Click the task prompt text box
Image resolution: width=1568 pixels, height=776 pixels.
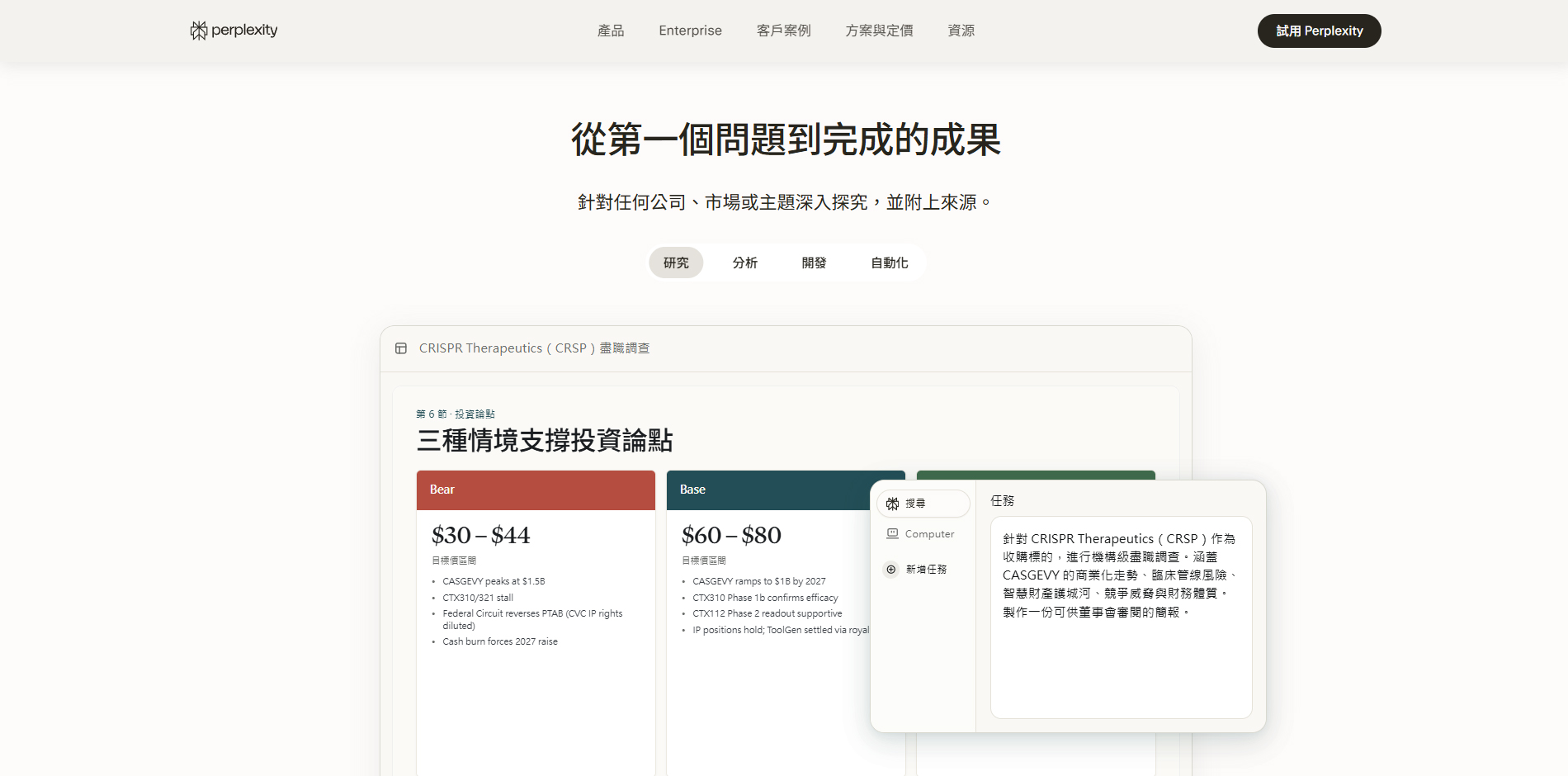coord(1122,617)
